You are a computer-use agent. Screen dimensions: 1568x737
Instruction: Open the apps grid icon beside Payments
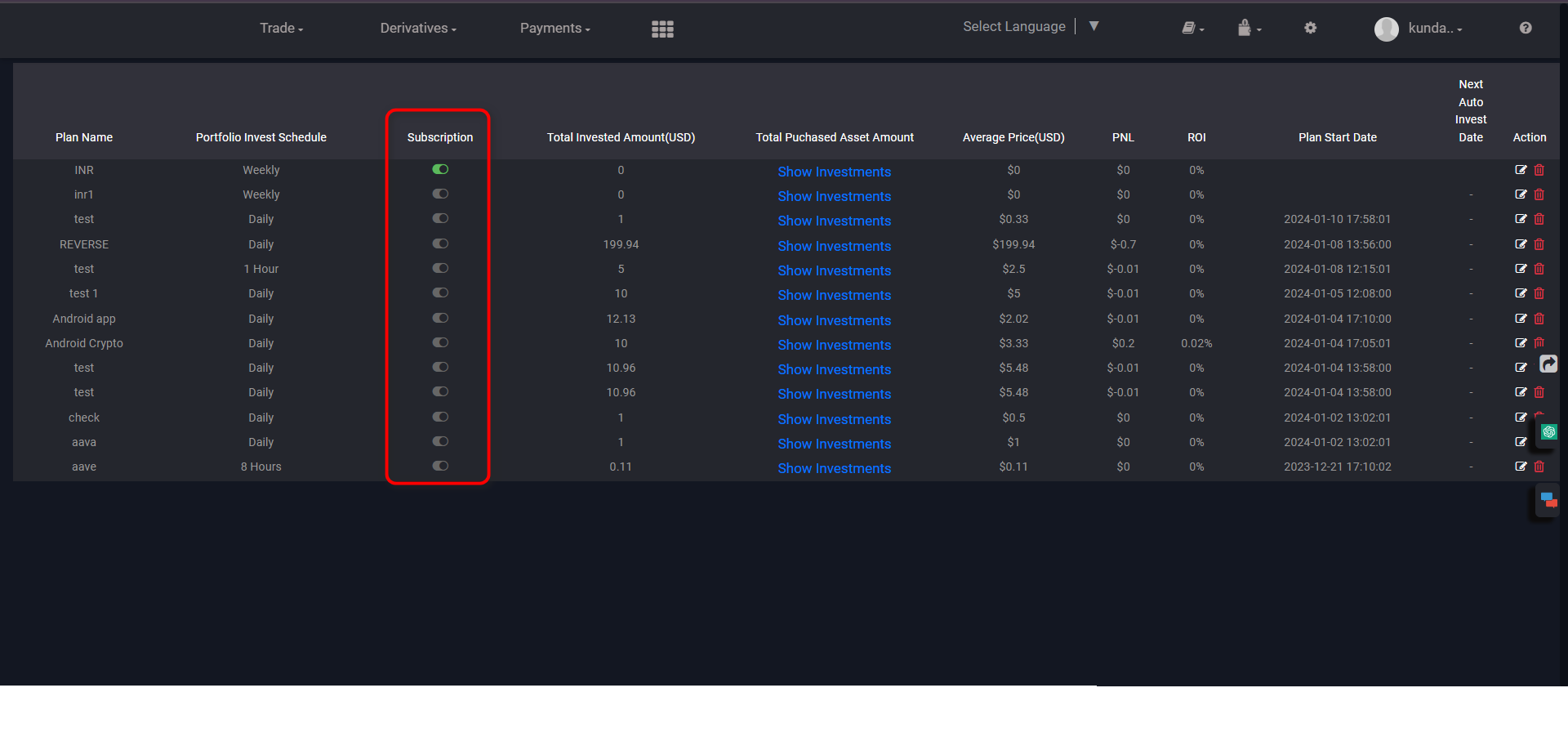pyautogui.click(x=662, y=29)
